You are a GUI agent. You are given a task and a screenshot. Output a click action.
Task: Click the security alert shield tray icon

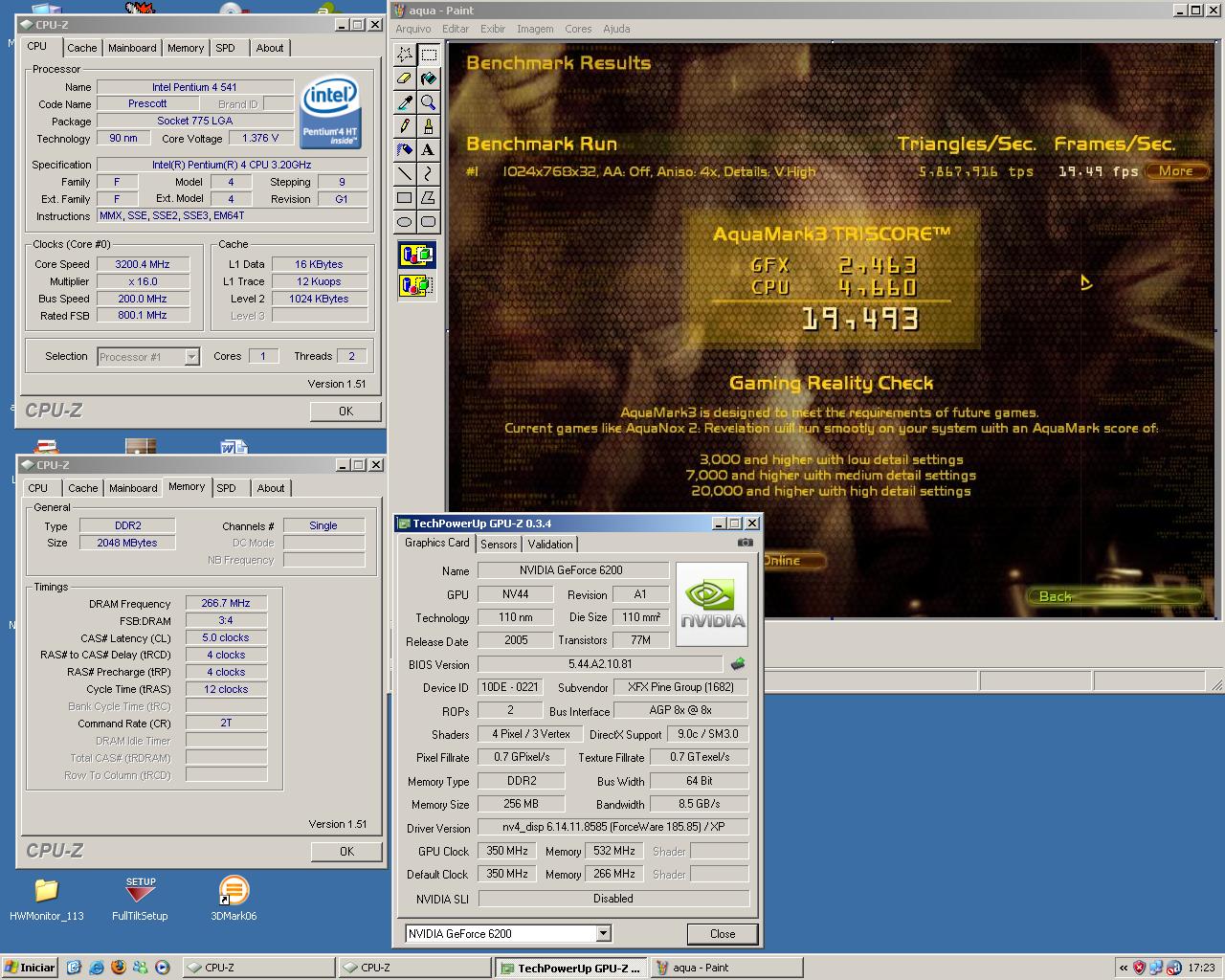[1139, 968]
